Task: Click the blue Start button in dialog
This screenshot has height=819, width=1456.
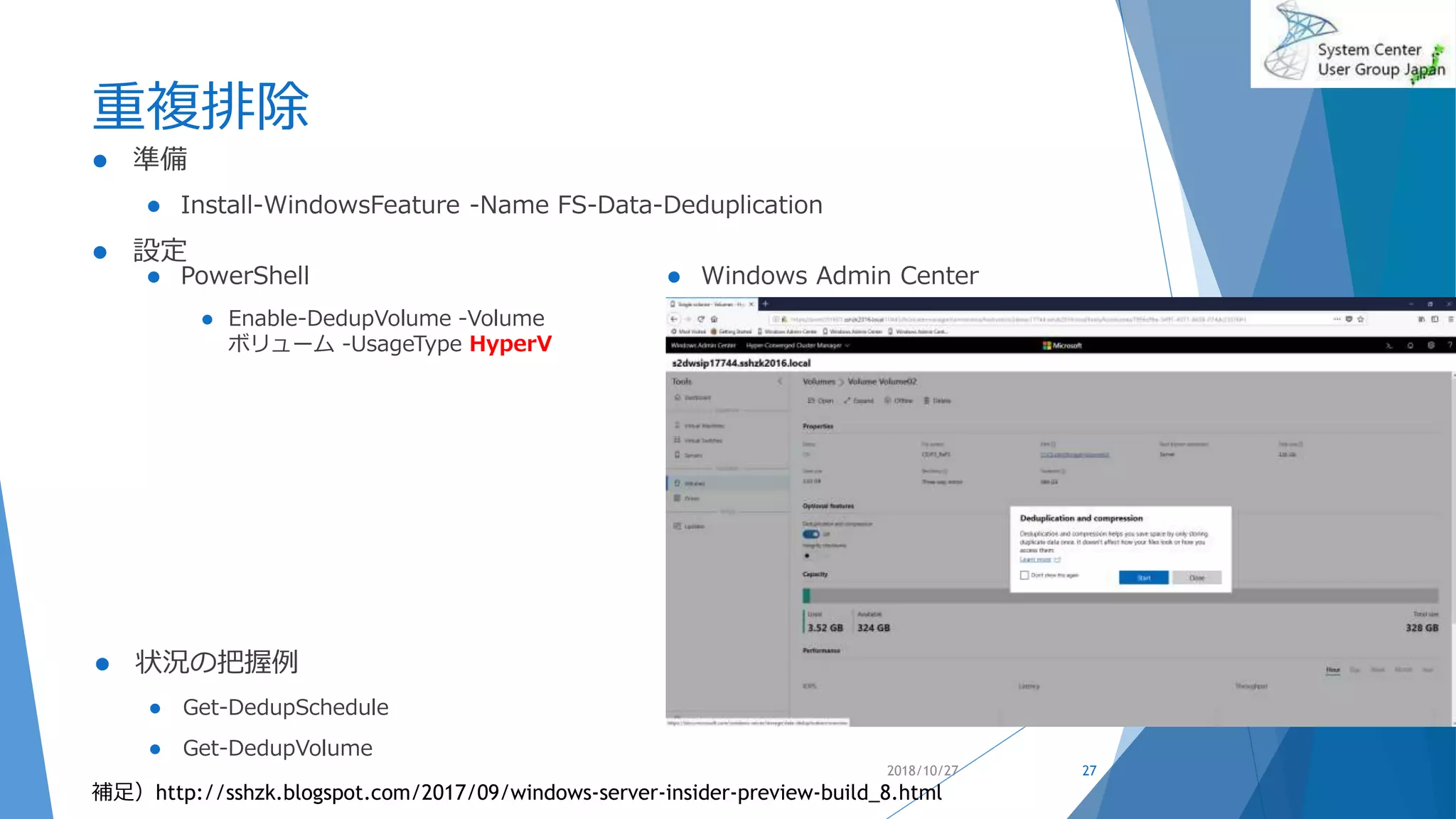Action: (1144, 578)
